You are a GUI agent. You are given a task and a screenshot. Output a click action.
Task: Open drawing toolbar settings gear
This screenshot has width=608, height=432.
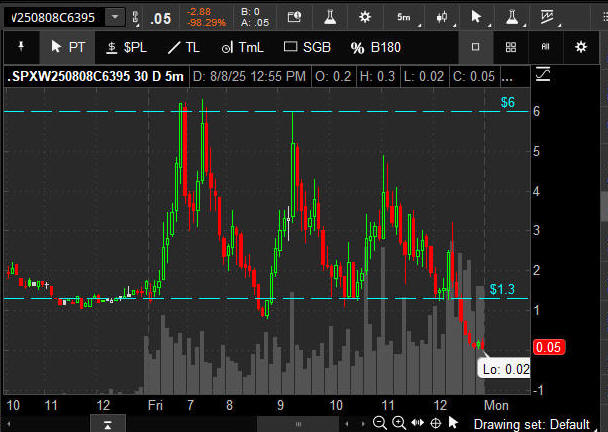[x=581, y=47]
